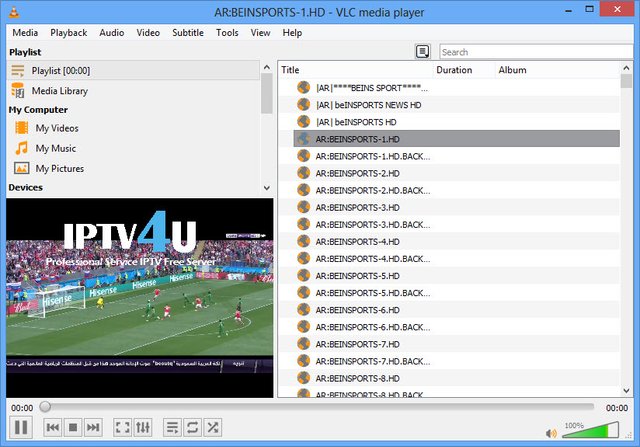
Task: Open the Video menu
Action: click(x=148, y=33)
